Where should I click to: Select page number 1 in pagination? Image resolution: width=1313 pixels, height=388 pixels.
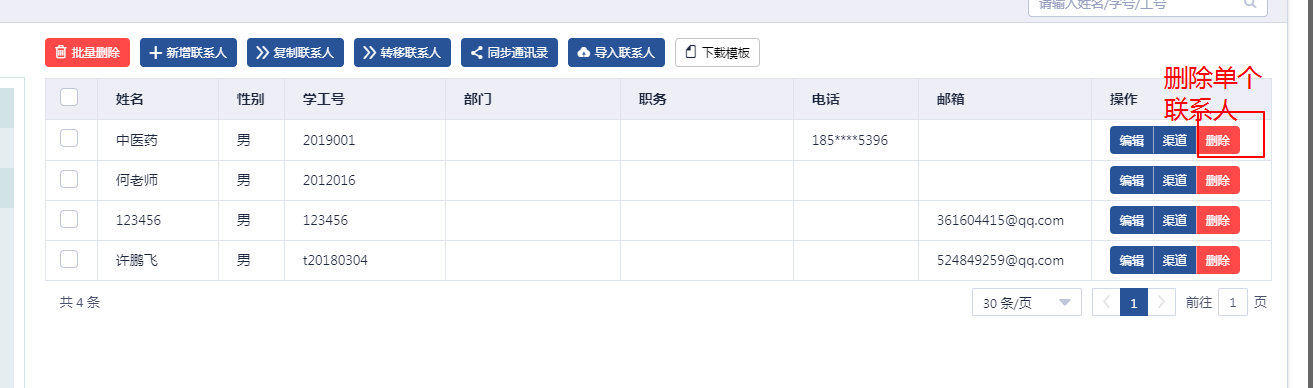point(1134,302)
